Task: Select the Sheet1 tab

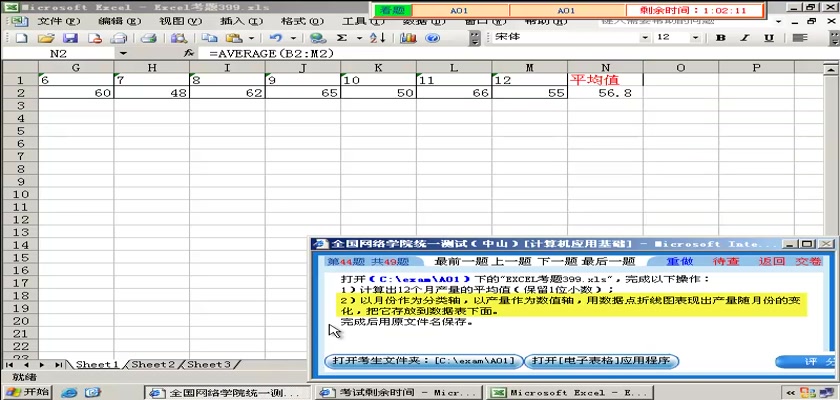Action: [x=97, y=364]
